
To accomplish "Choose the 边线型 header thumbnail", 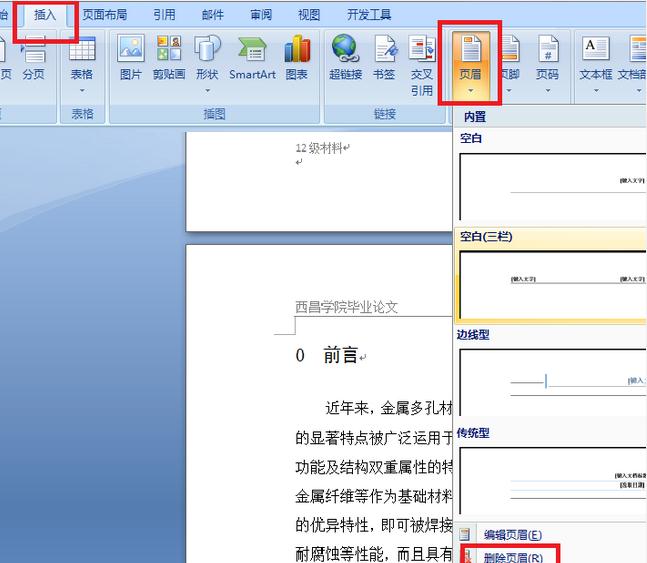I will [x=553, y=382].
